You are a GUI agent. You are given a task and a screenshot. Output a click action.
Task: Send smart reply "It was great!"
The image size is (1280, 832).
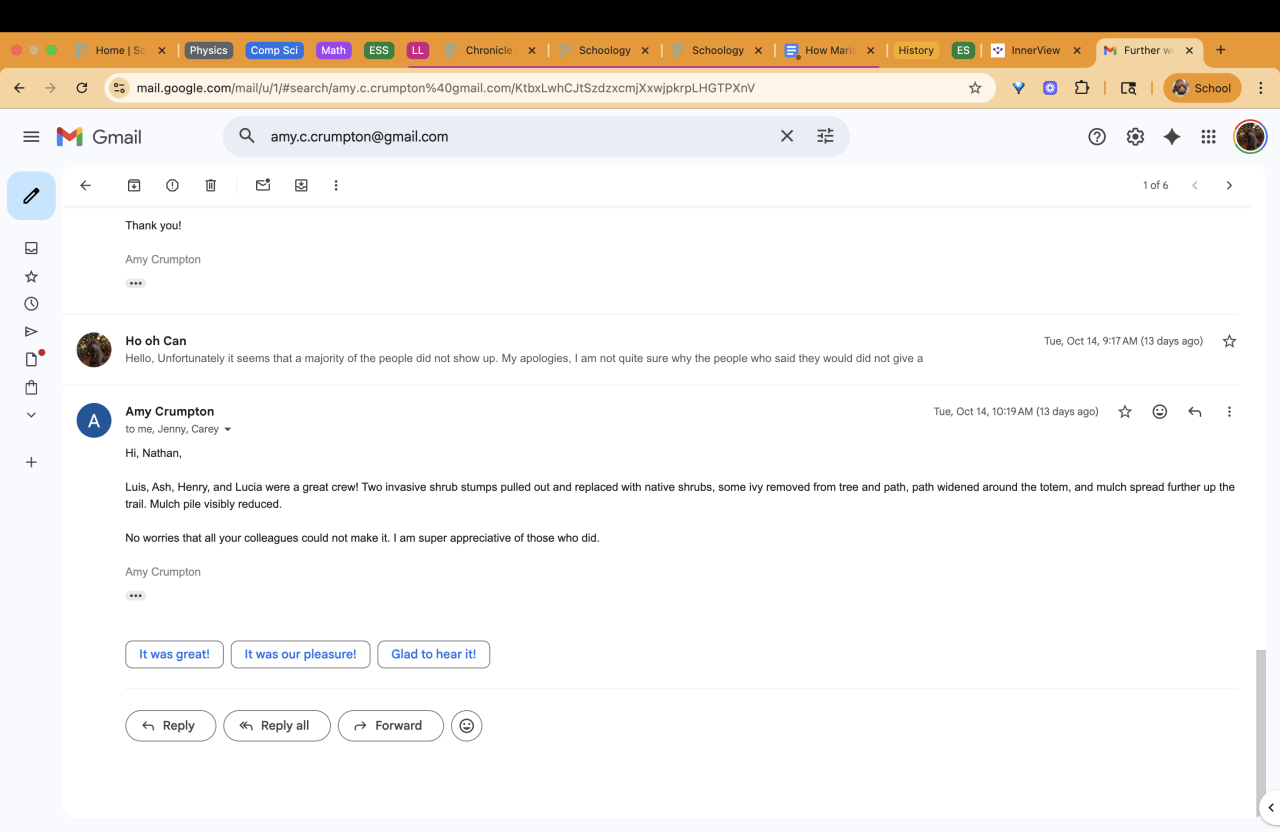(174, 654)
